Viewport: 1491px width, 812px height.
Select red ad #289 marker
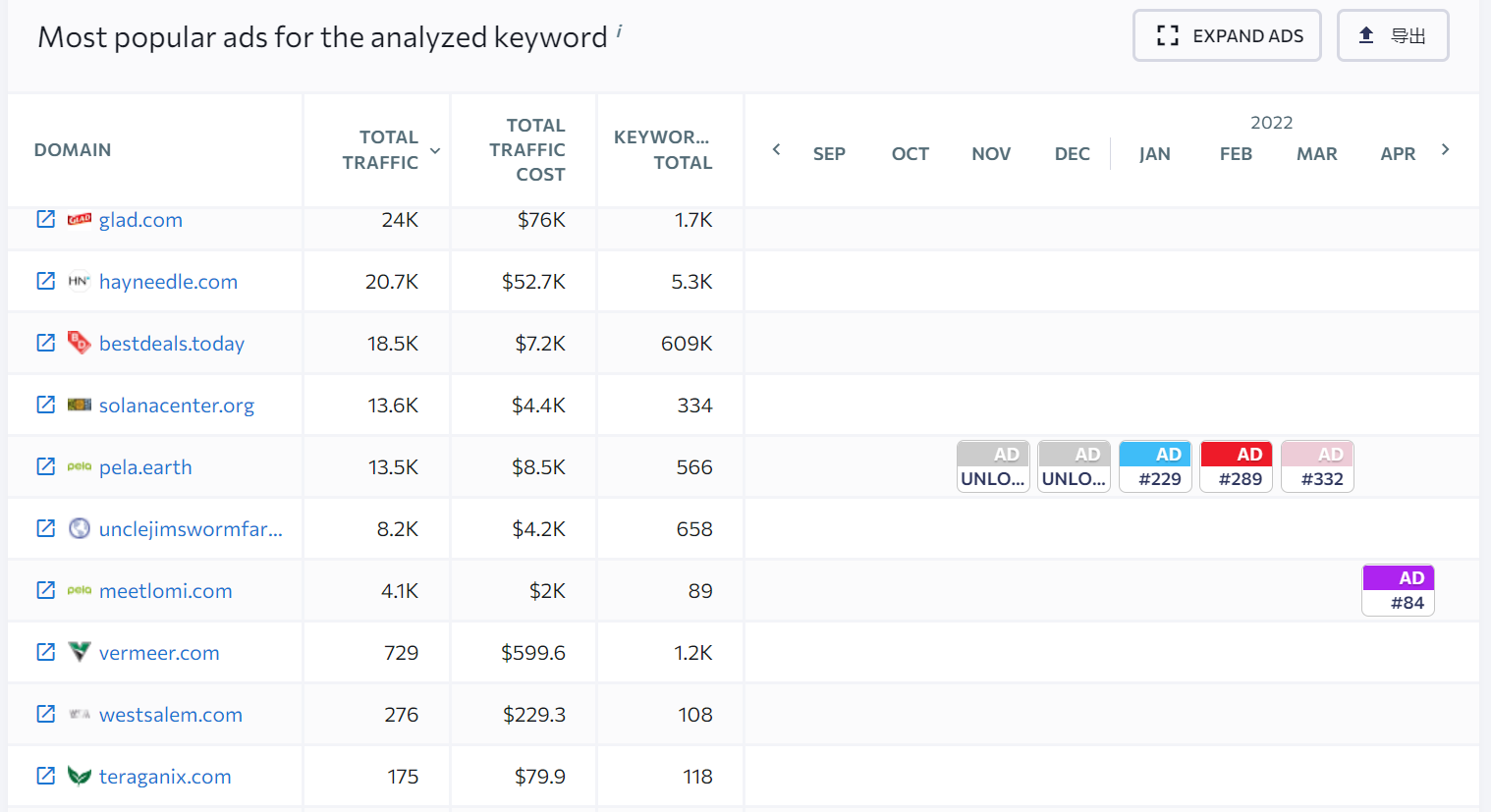click(x=1236, y=466)
